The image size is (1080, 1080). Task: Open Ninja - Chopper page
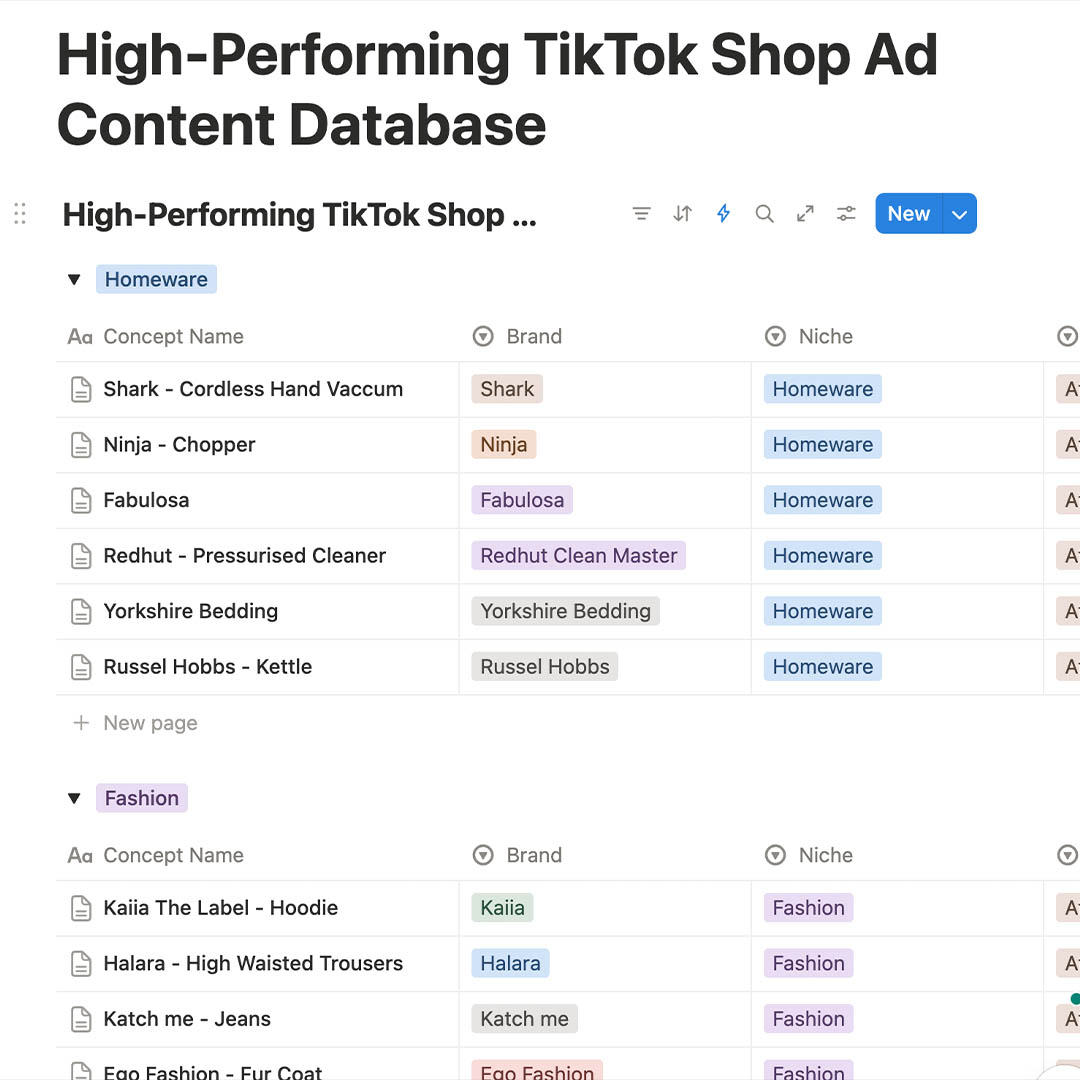pyautogui.click(x=179, y=445)
